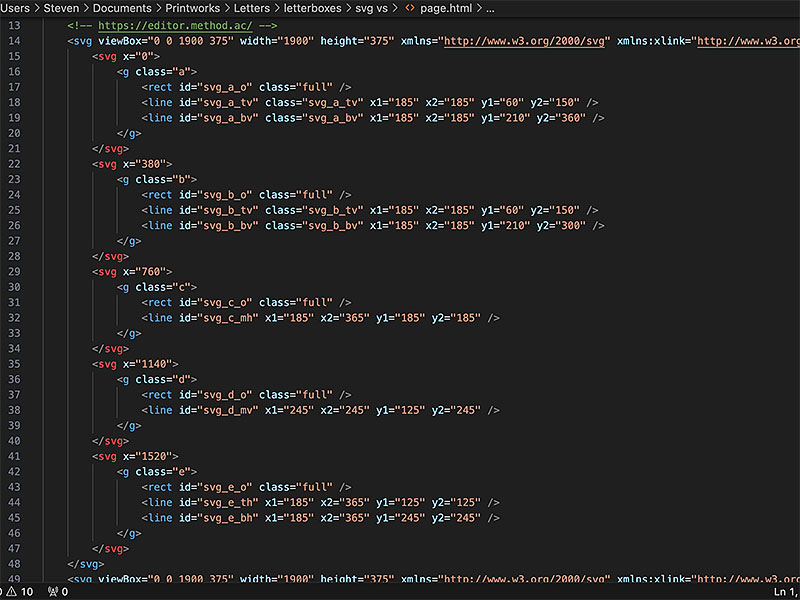Viewport: 800px width, 600px height.
Task: Select the Steven breadcrumb segment
Action: pos(61,8)
